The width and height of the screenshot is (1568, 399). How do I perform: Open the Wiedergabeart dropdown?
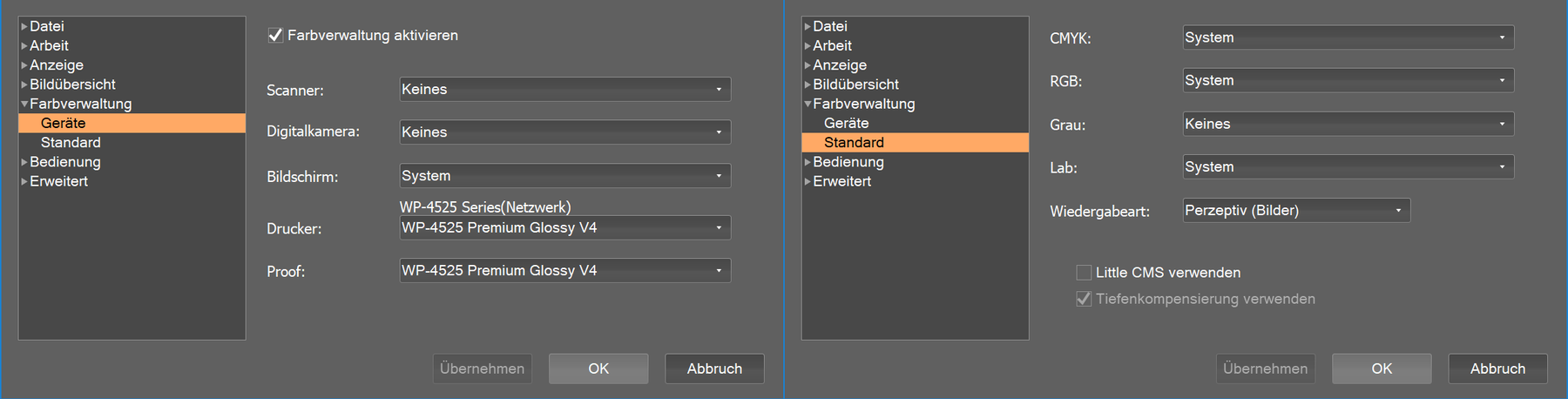point(1296,210)
